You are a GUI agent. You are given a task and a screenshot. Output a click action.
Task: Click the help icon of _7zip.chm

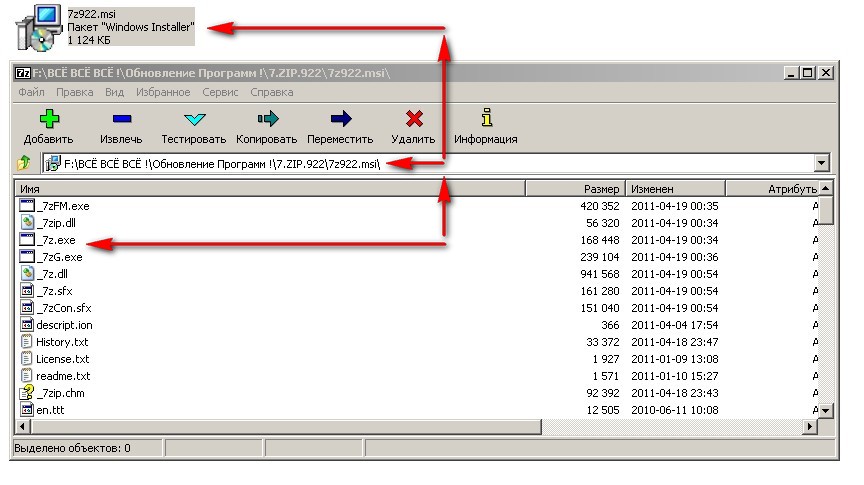(26, 392)
